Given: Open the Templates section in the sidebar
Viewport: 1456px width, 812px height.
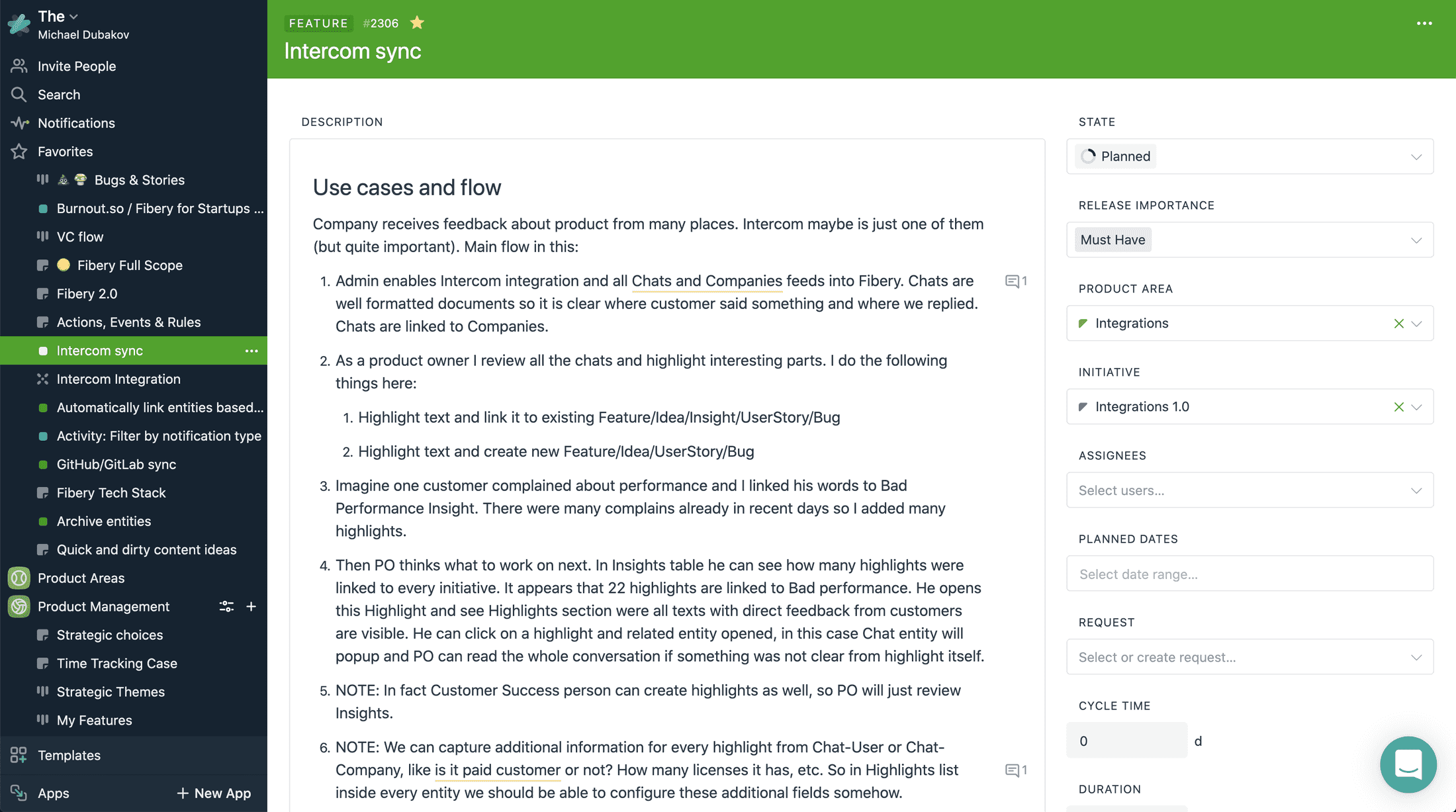Looking at the screenshot, I should pyautogui.click(x=69, y=755).
